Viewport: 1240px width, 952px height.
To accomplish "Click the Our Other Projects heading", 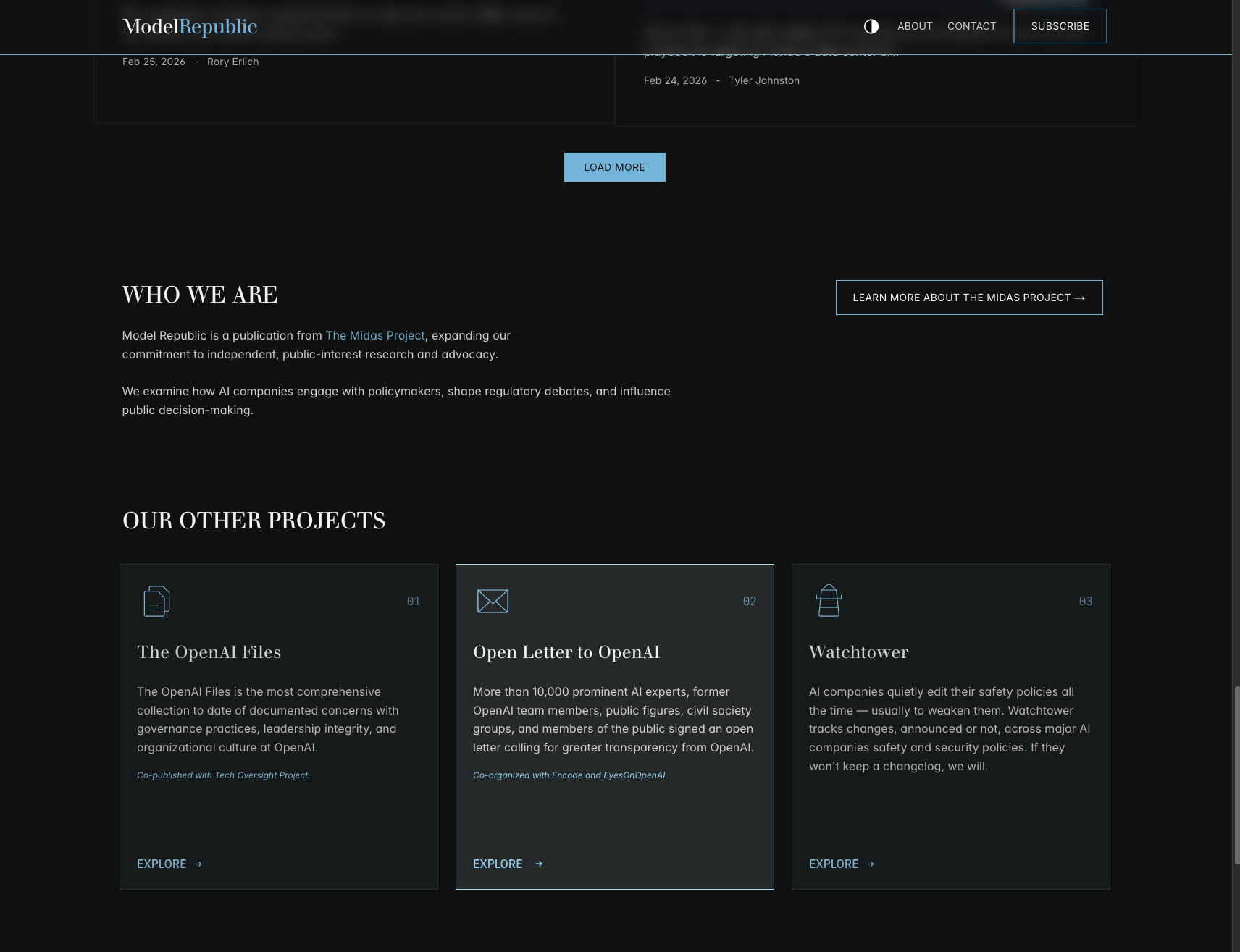I will (254, 521).
